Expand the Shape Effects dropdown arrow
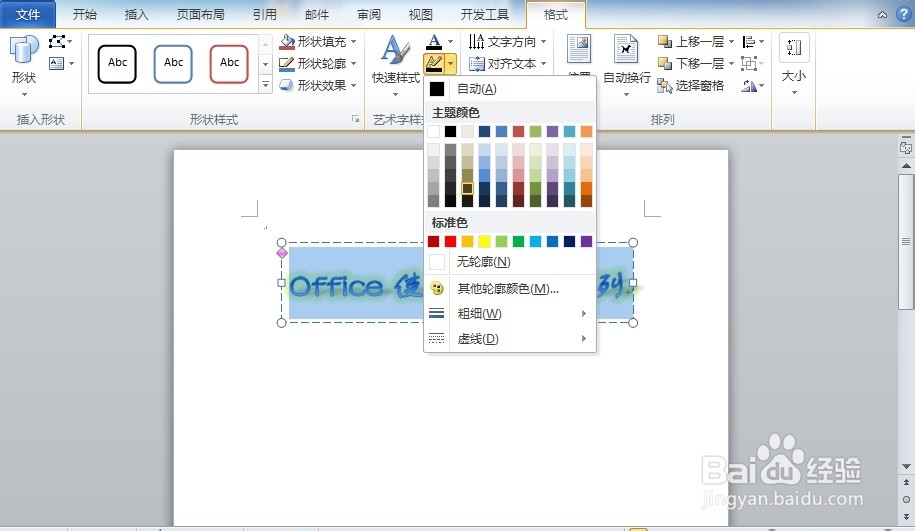 354,85
